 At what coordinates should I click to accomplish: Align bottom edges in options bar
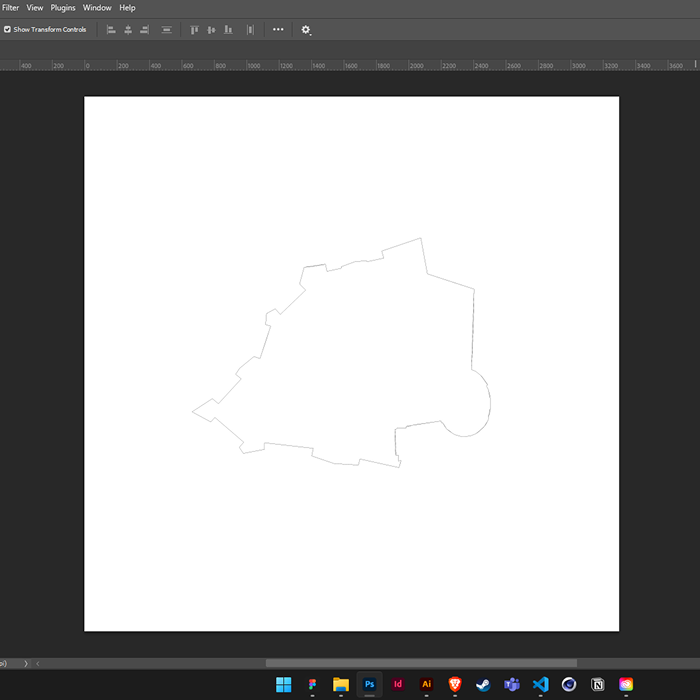tap(228, 30)
